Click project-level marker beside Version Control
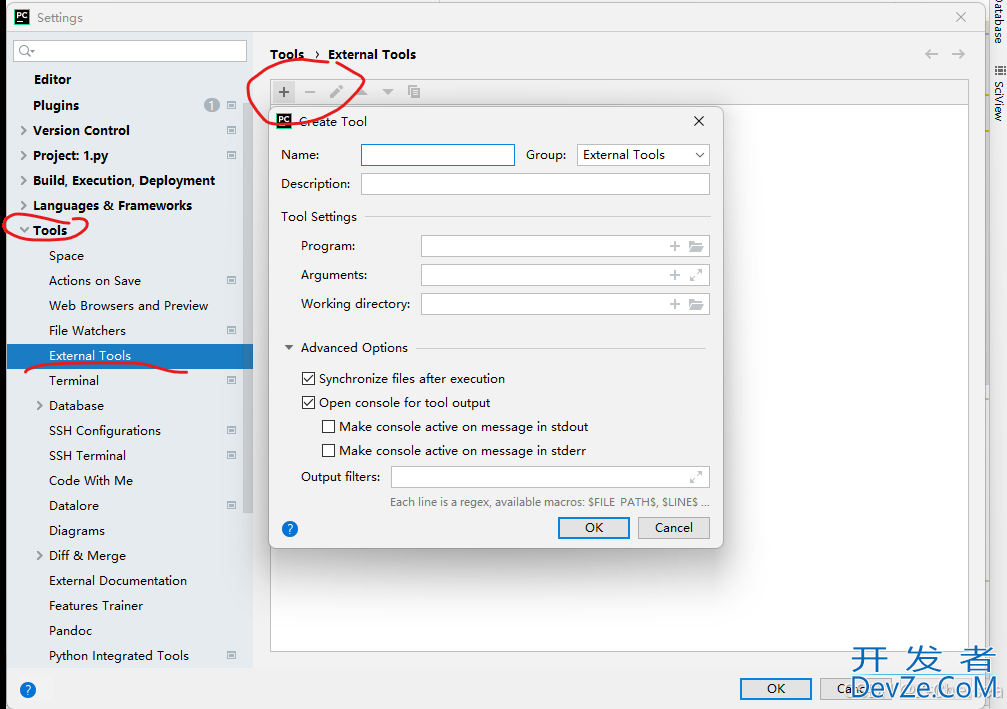 232,130
